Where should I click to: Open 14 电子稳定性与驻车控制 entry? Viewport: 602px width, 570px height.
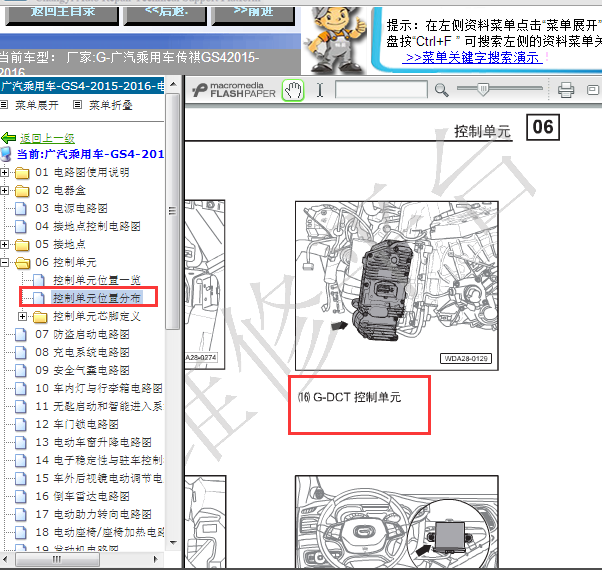tap(99, 460)
